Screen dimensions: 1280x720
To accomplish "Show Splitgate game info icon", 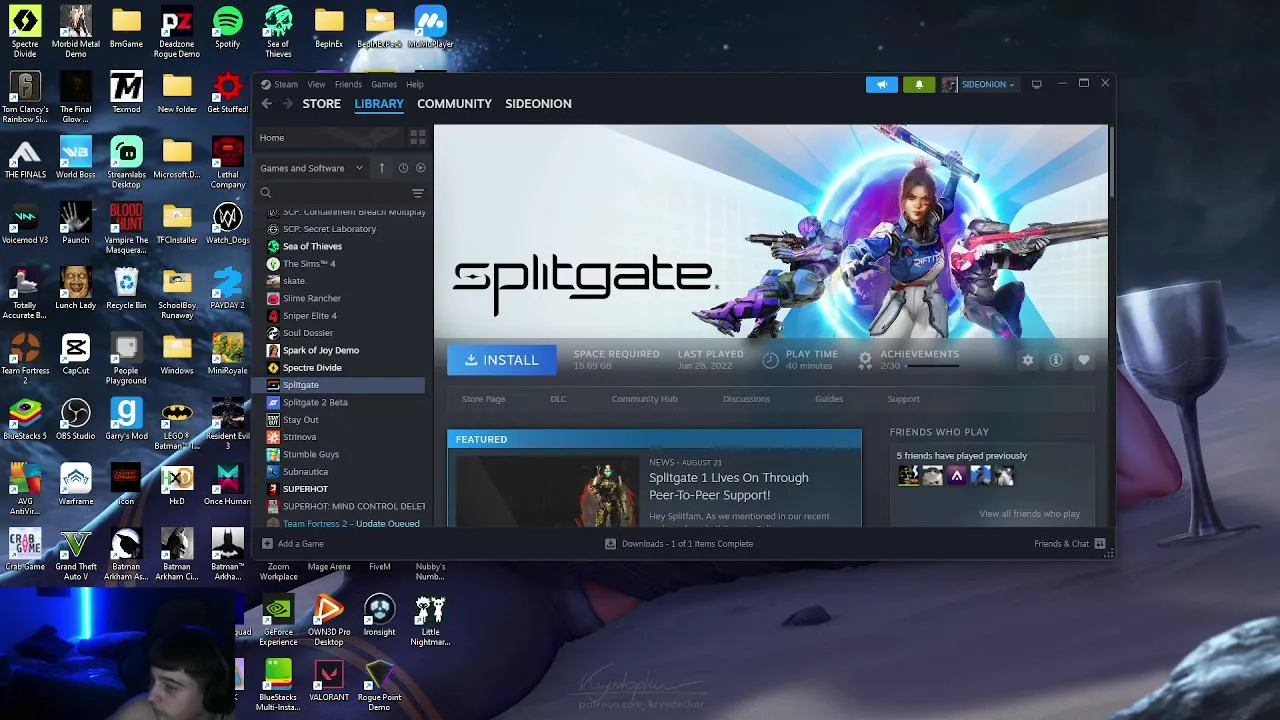I will click(x=1055, y=360).
